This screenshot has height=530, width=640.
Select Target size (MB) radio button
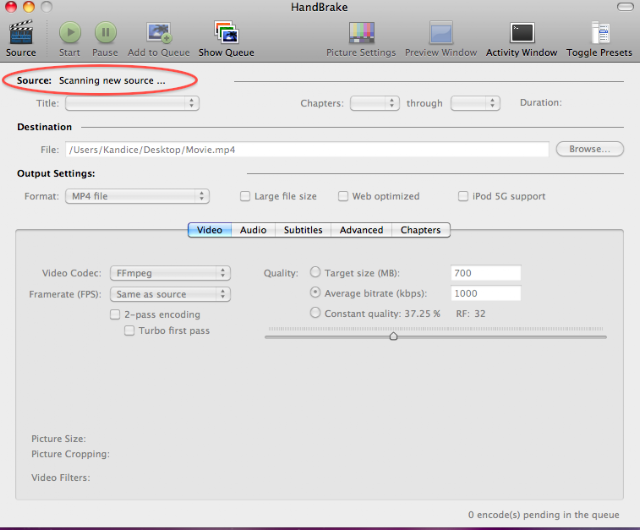point(315,272)
